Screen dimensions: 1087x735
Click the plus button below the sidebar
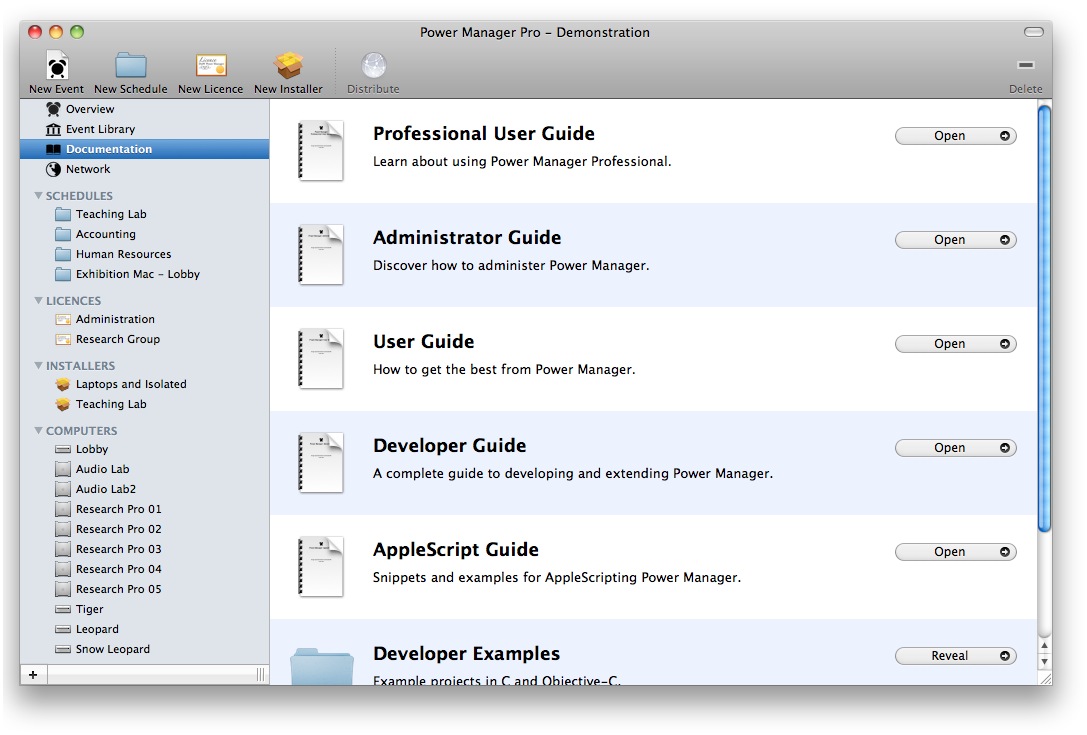33,675
